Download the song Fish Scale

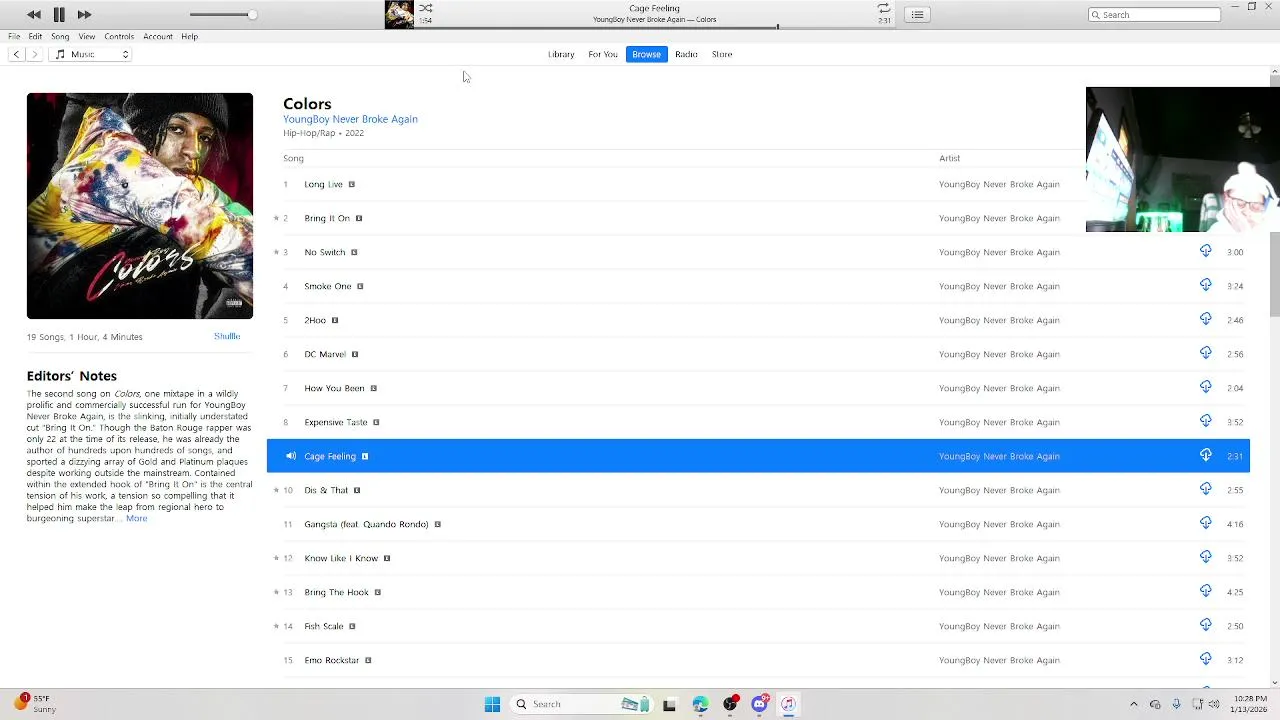tap(1205, 625)
